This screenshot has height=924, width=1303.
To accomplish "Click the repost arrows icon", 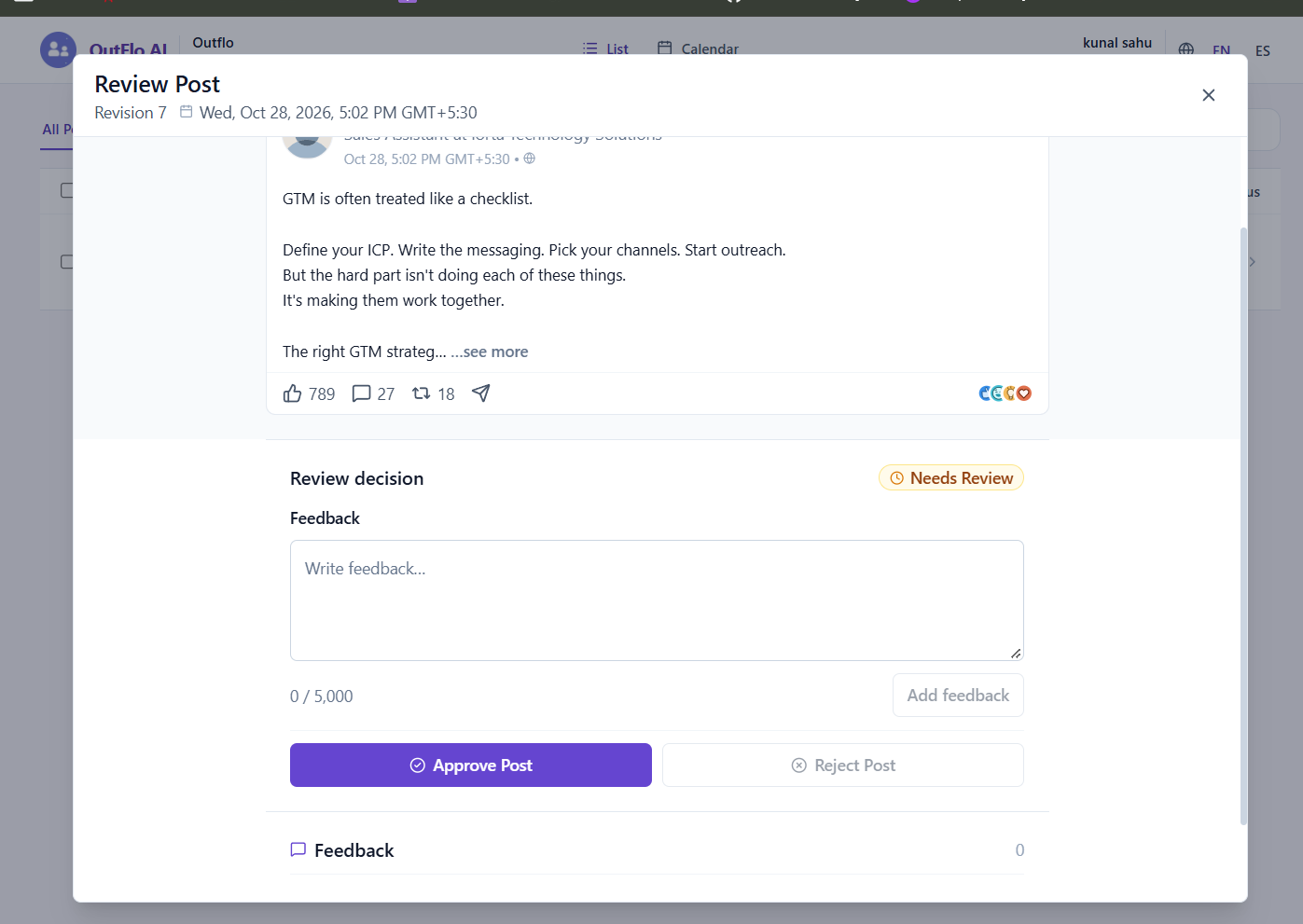I will (x=422, y=393).
